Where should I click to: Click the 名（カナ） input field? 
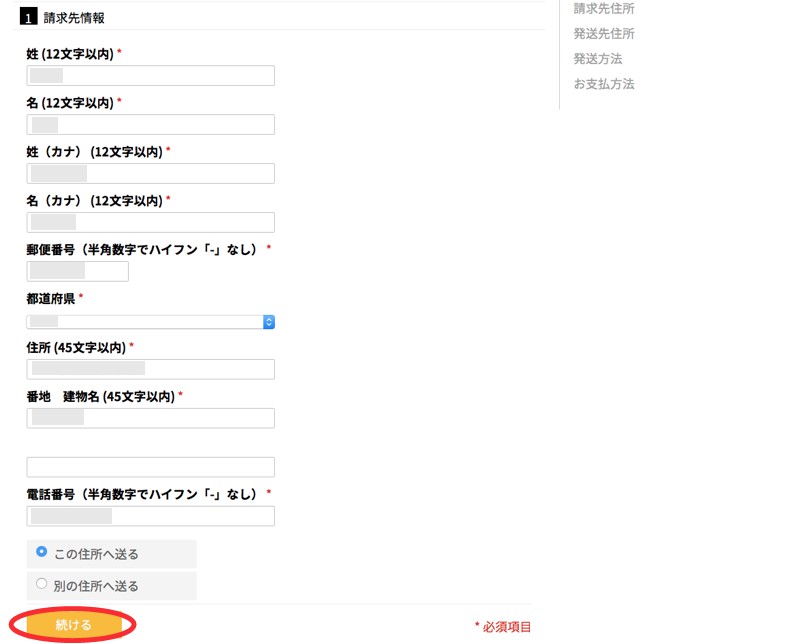pos(150,223)
